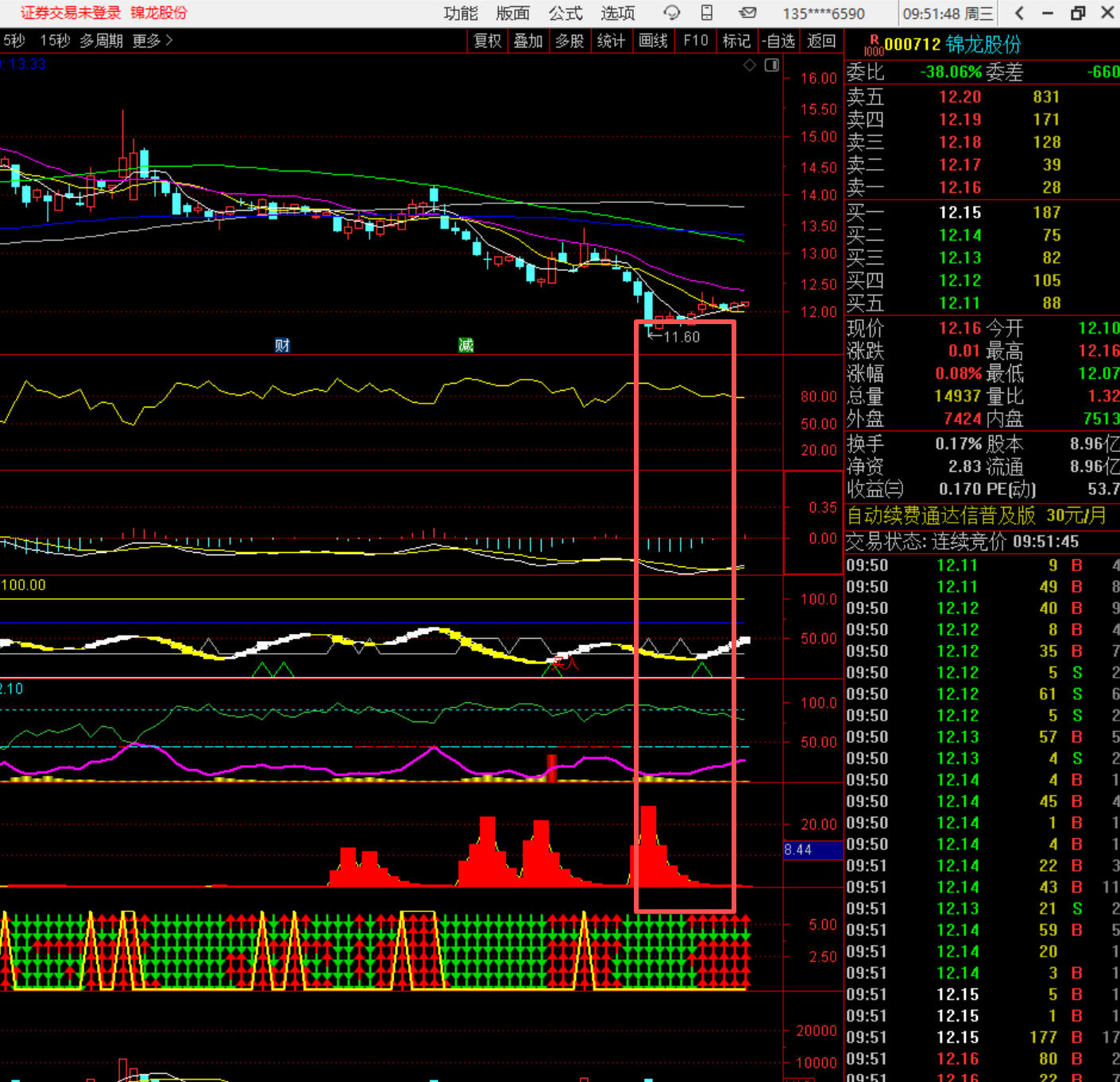Open the 功能 menu
This screenshot has width=1120, height=1082.
point(461,14)
